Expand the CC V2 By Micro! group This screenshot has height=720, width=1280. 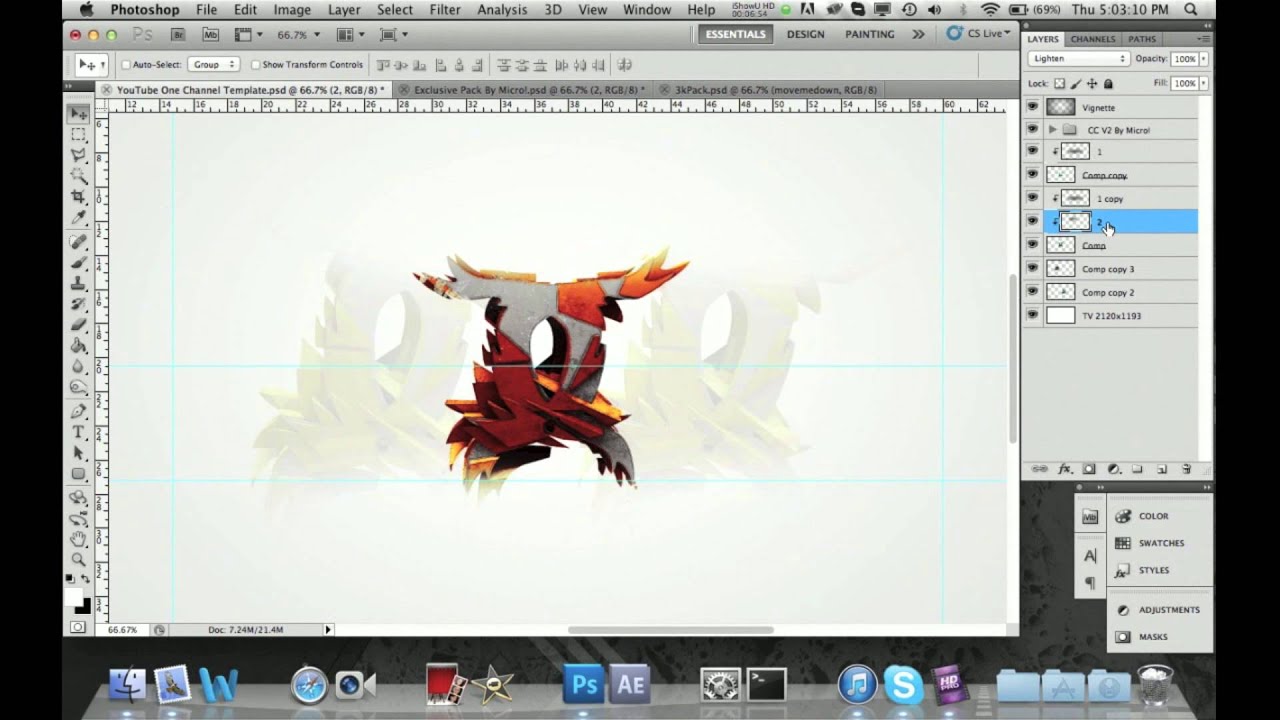pyautogui.click(x=1052, y=130)
